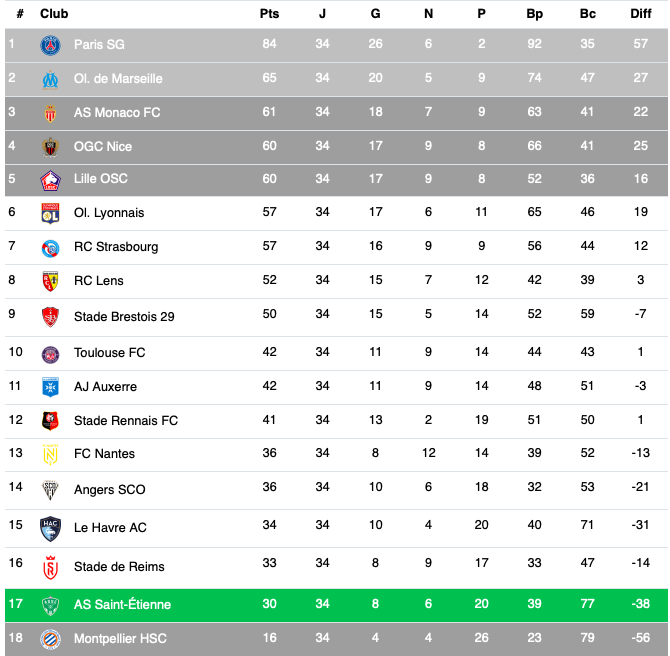Viewport: 670px width, 656px height.
Task: Open the Stade Rennais FC team link
Action: coord(126,421)
